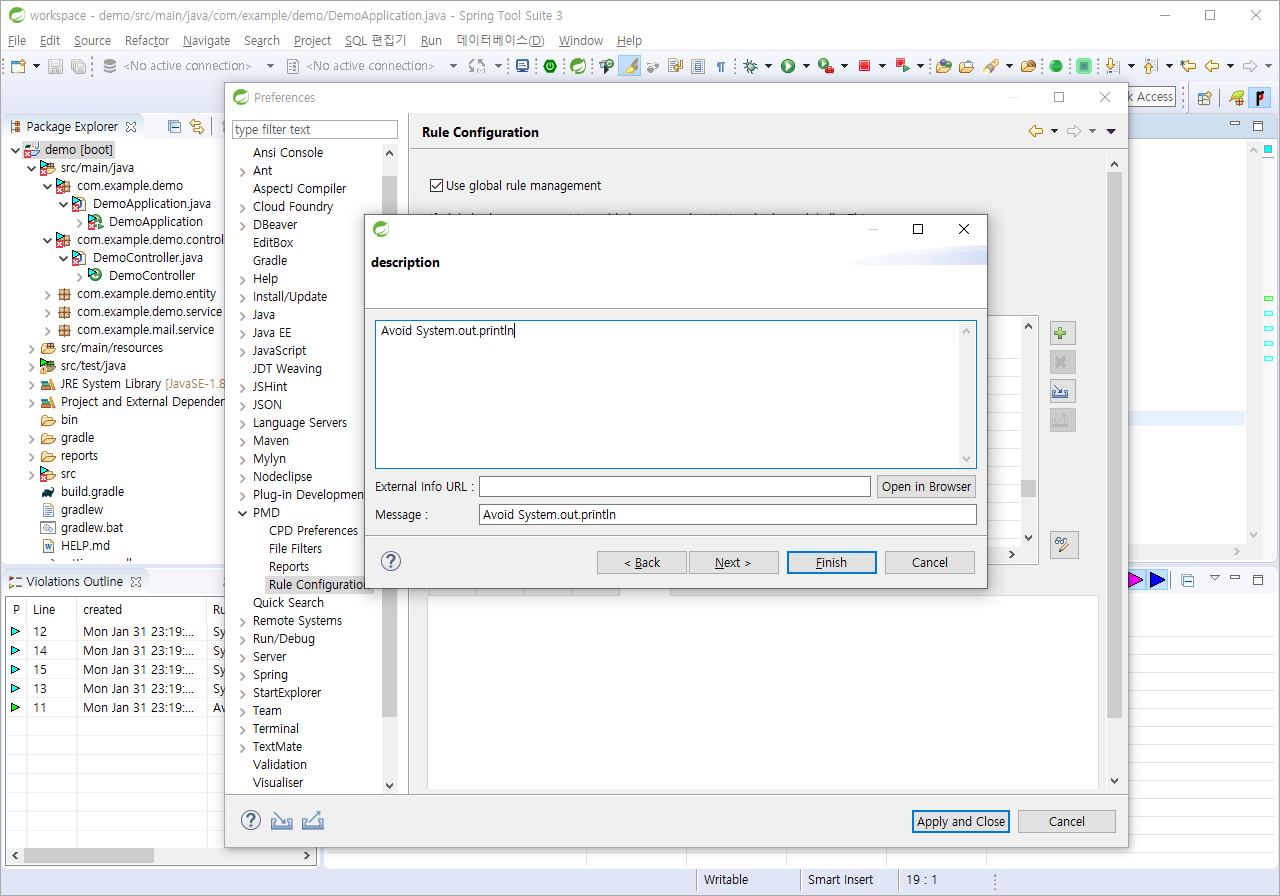Click Collapse All icon in Package Explorer
Image resolution: width=1280 pixels, height=896 pixels.
coord(174,126)
